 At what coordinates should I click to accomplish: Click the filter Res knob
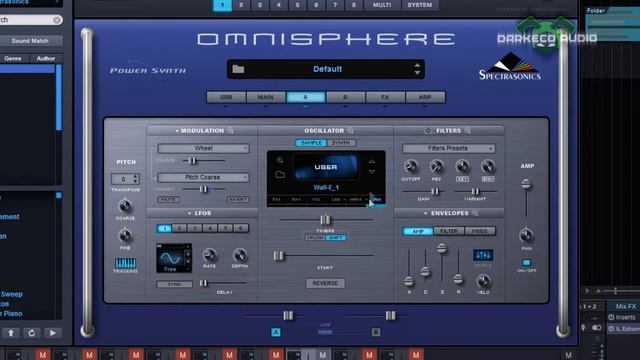tap(436, 166)
